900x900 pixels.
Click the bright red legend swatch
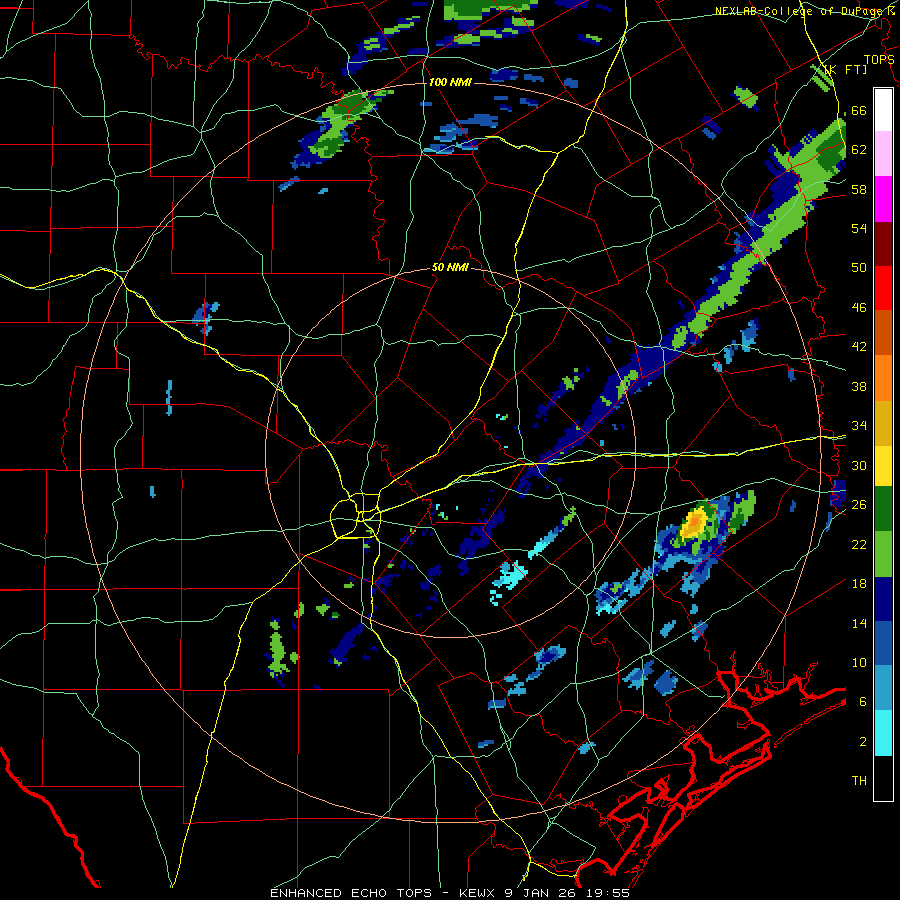click(x=883, y=288)
